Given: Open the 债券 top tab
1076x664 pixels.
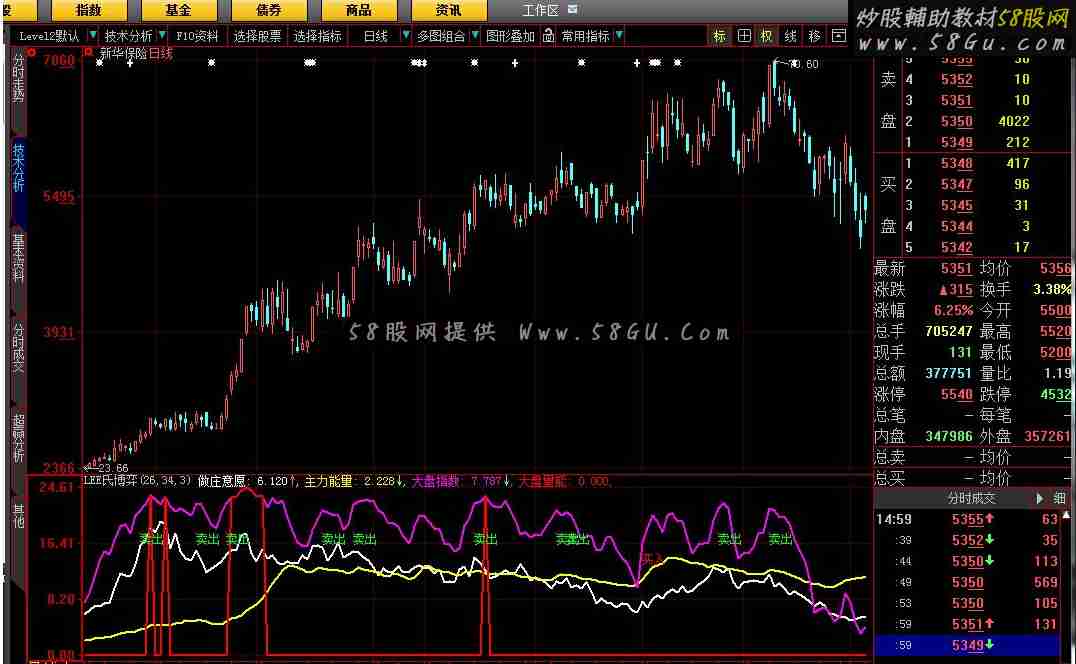Looking at the screenshot, I should pyautogui.click(x=268, y=10).
